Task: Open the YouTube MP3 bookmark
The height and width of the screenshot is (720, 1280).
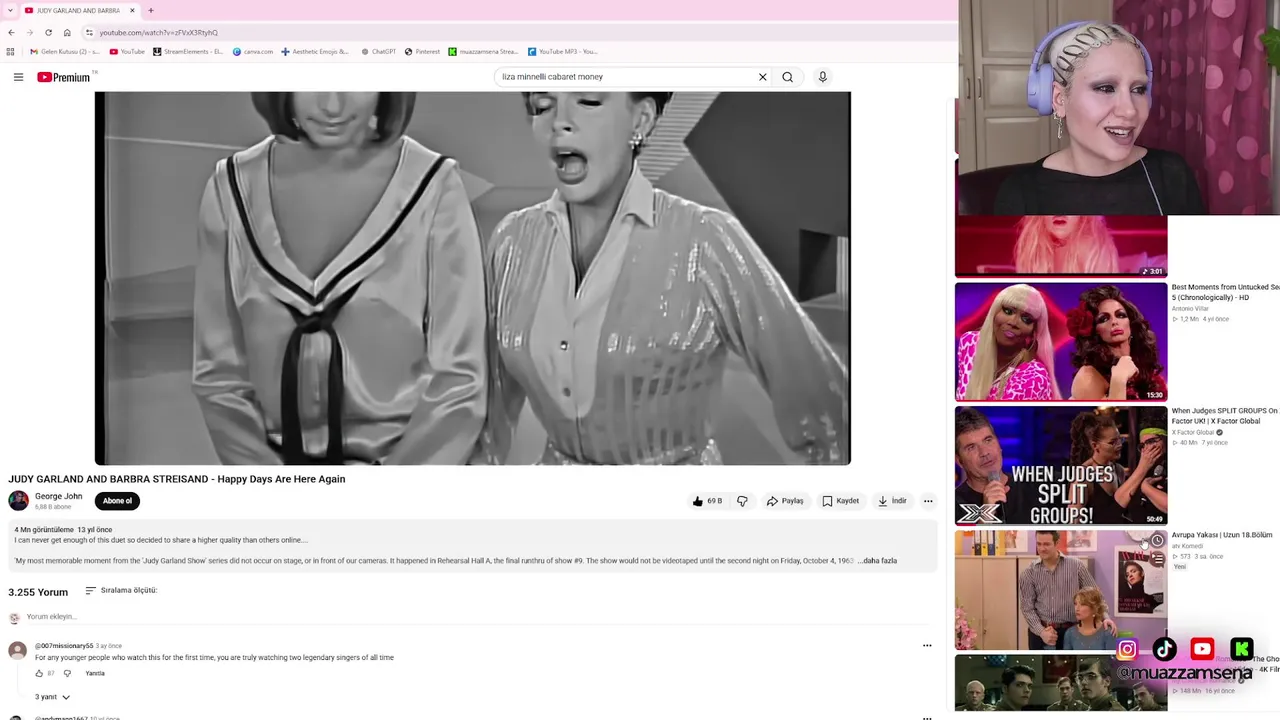Action: [563, 52]
